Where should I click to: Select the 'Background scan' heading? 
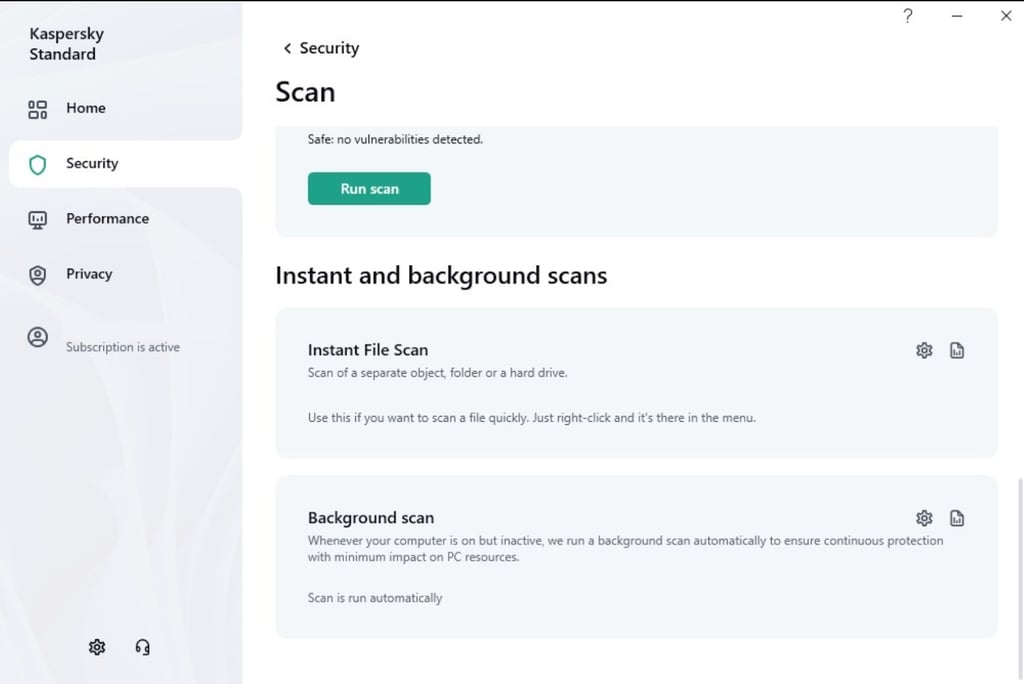tap(371, 518)
